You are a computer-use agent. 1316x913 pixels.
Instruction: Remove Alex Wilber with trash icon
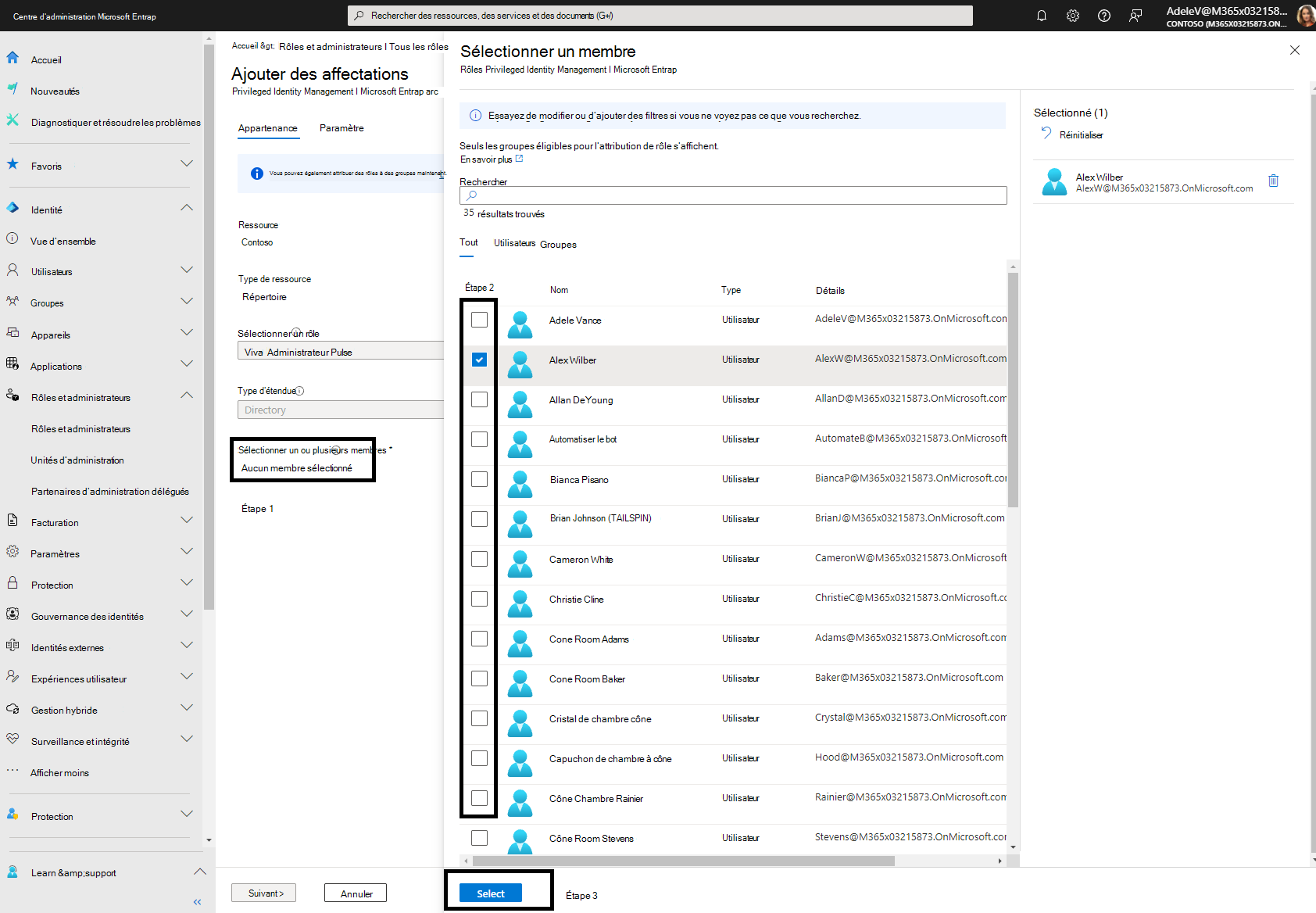1273,181
